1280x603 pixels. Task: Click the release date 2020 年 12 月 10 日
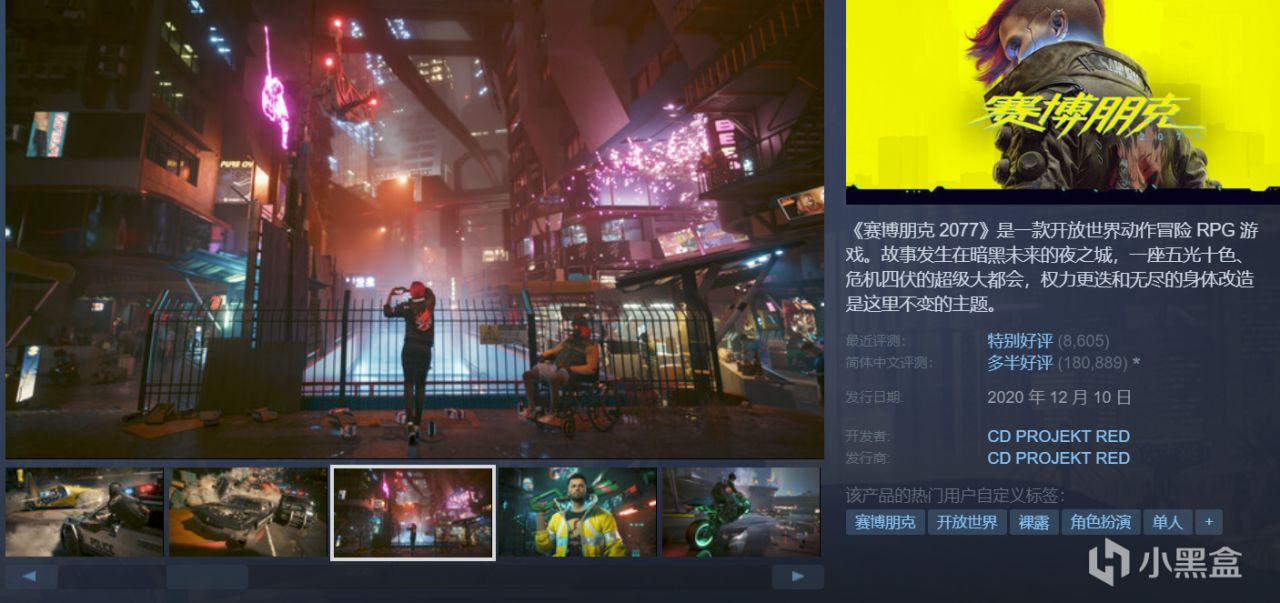point(1059,397)
